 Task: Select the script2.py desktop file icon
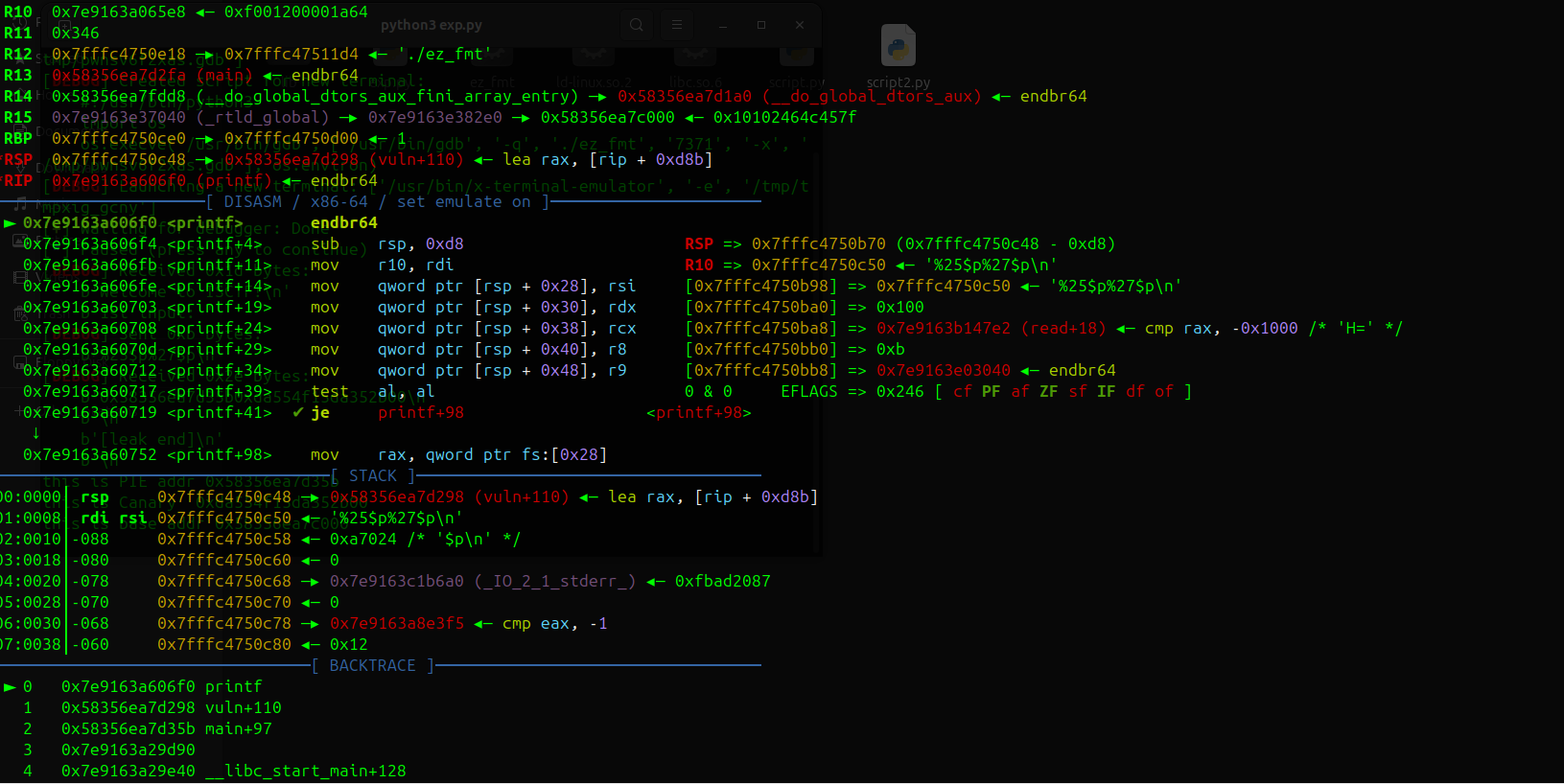(x=899, y=57)
